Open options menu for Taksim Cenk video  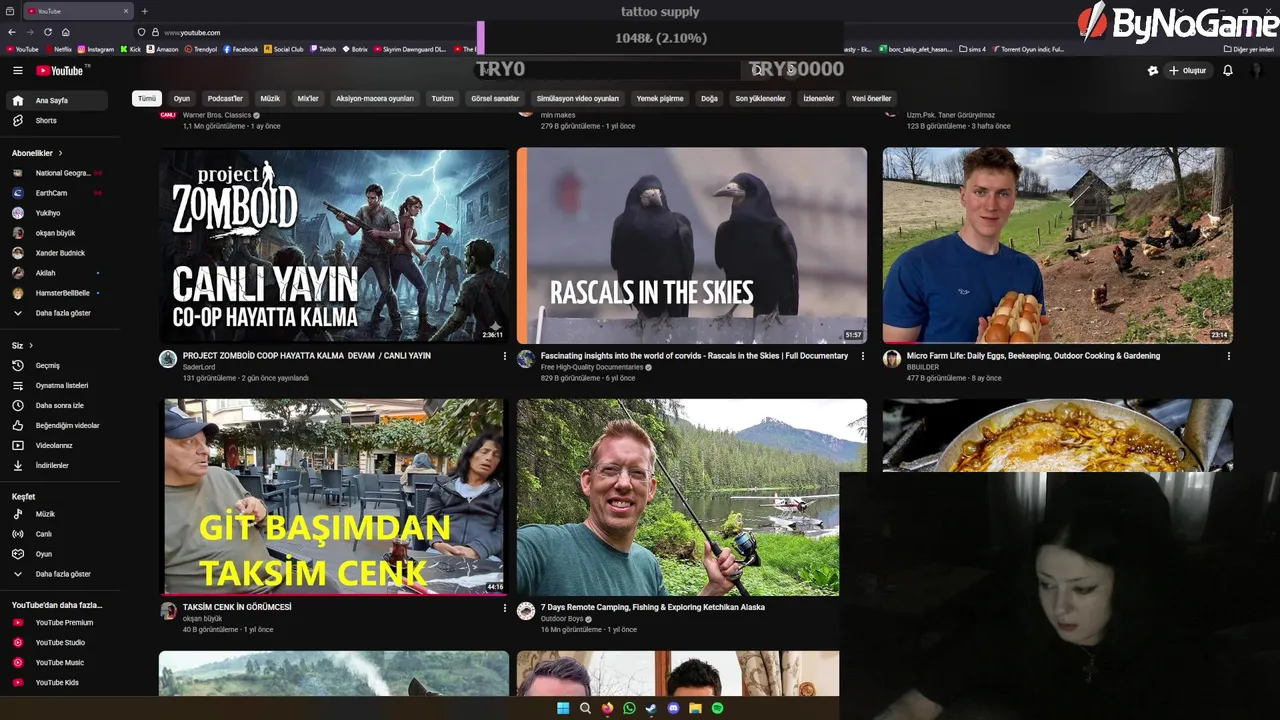pyautogui.click(x=504, y=607)
